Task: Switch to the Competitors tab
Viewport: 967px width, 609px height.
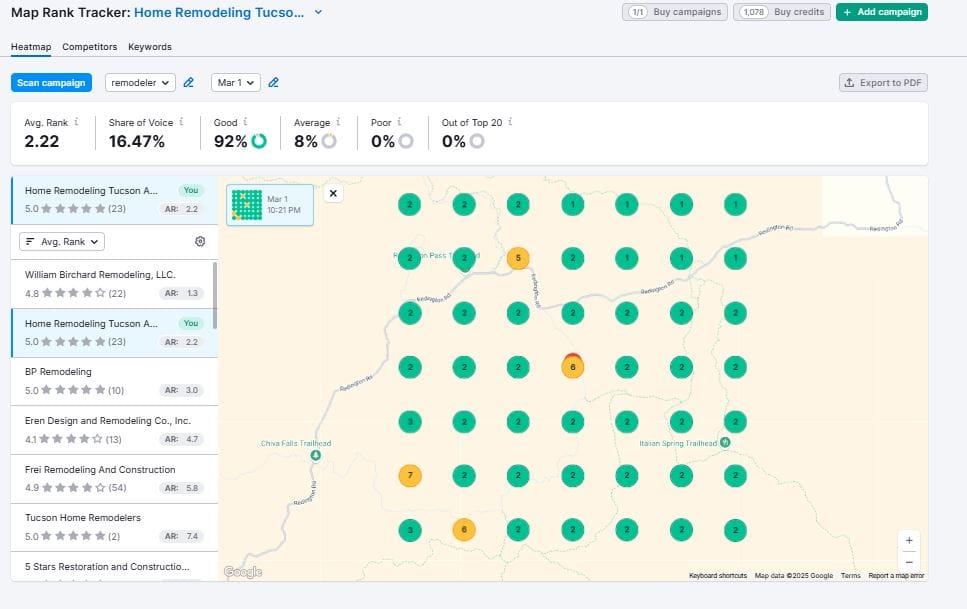Action: coord(89,47)
